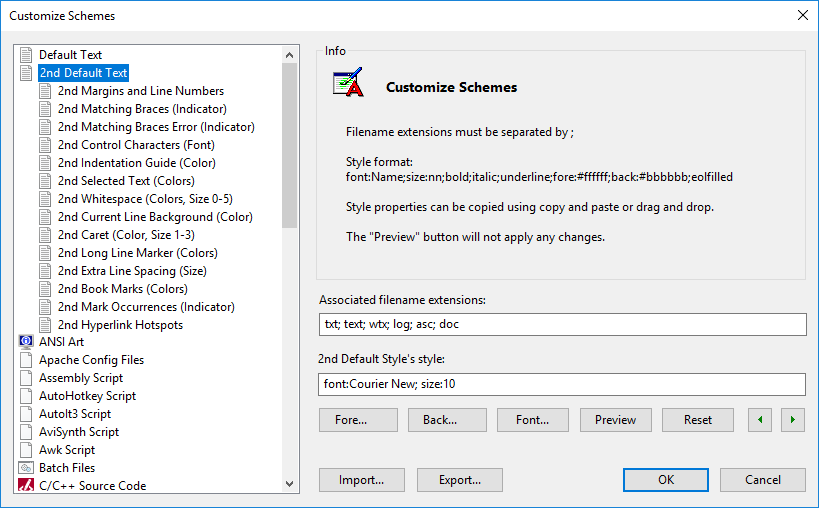Viewport: 819px width, 508px height.
Task: Select 2nd Matching Braces (Indicator)
Action: pos(142,109)
